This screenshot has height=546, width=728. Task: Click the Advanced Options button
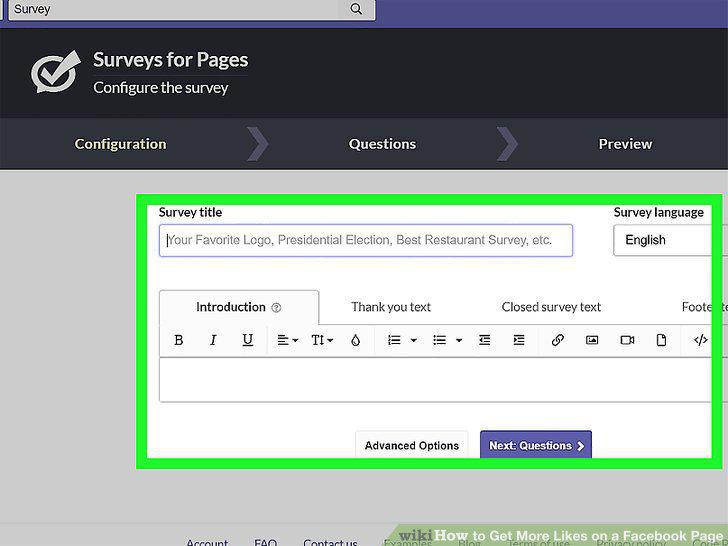pyautogui.click(x=412, y=445)
